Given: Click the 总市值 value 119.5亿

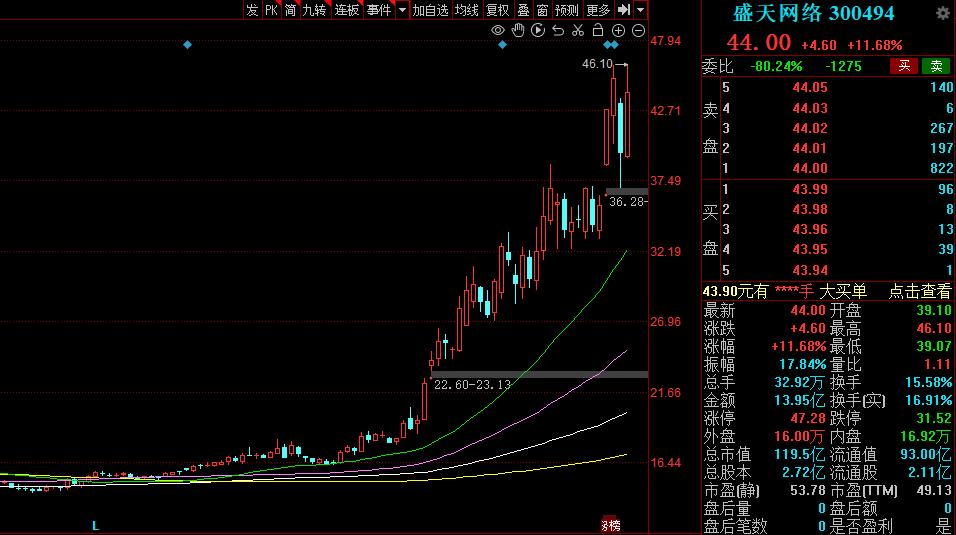Looking at the screenshot, I should [799, 454].
